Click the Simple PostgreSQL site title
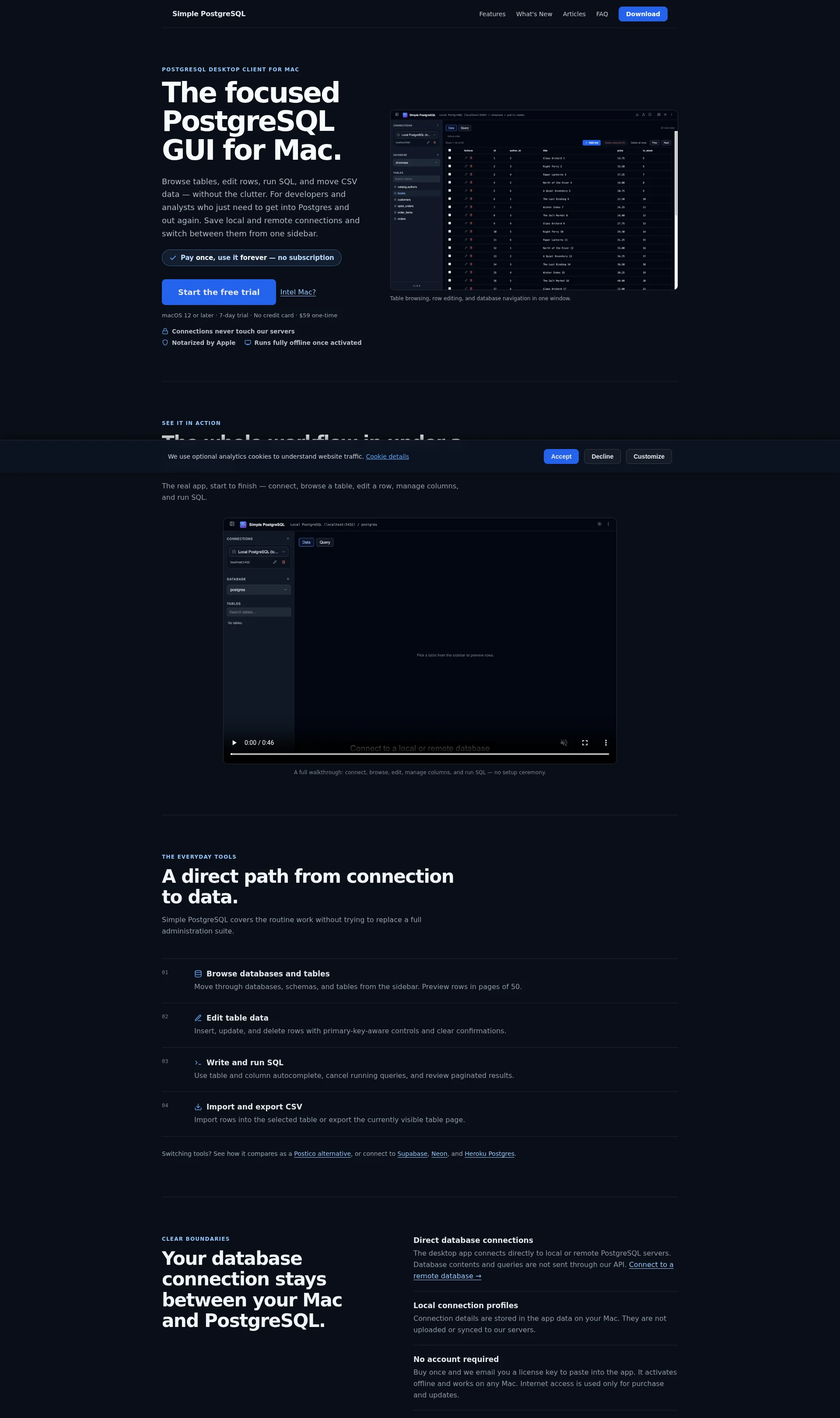Screen dimensions: 840x1418 point(209,14)
